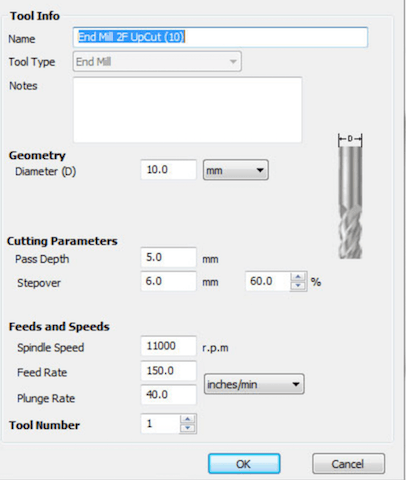This screenshot has width=406, height=480.
Task: Increment Tool Number with up arrow
Action: point(188,419)
